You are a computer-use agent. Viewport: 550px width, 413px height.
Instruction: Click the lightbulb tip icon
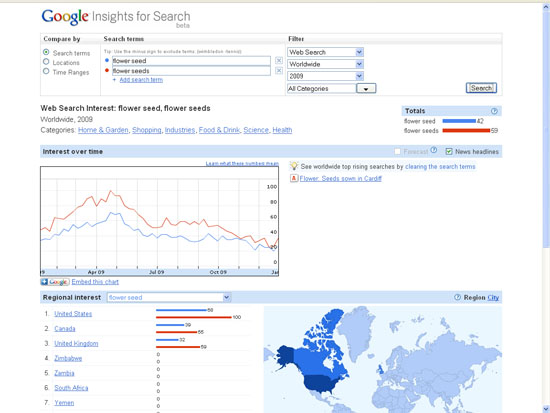coord(294,166)
